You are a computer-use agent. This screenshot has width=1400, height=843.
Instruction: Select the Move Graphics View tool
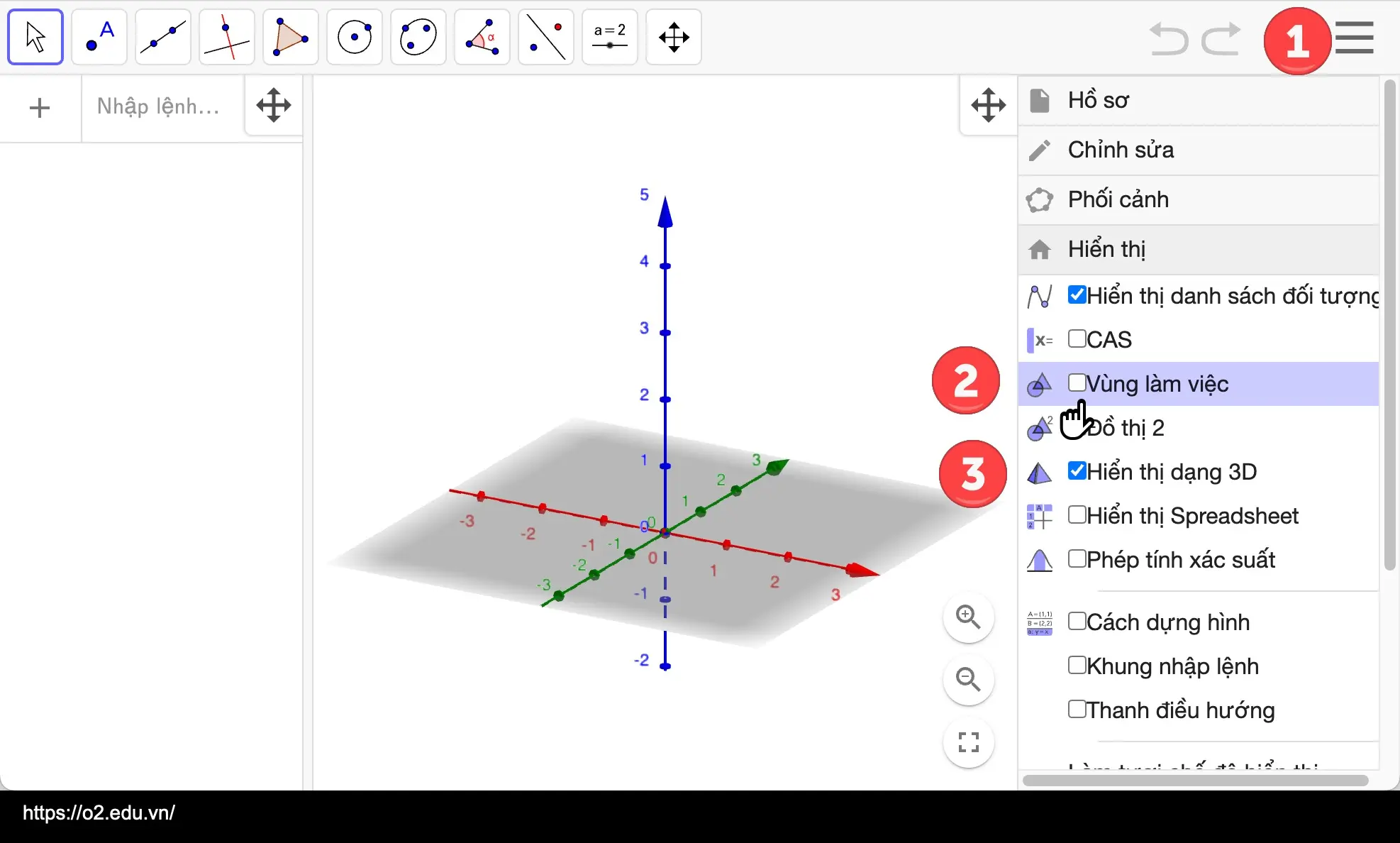(x=674, y=37)
